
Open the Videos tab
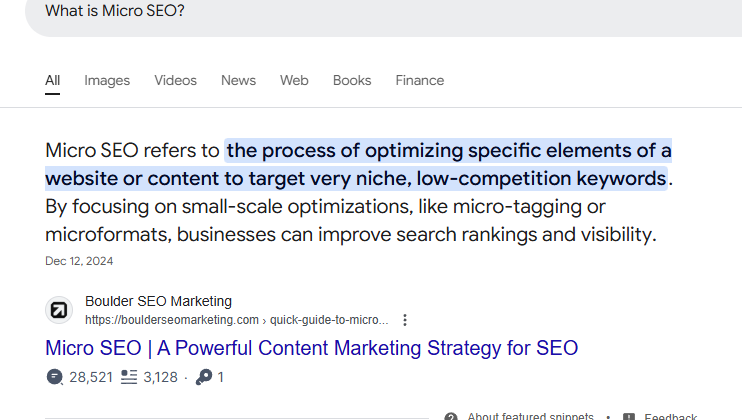tap(175, 80)
